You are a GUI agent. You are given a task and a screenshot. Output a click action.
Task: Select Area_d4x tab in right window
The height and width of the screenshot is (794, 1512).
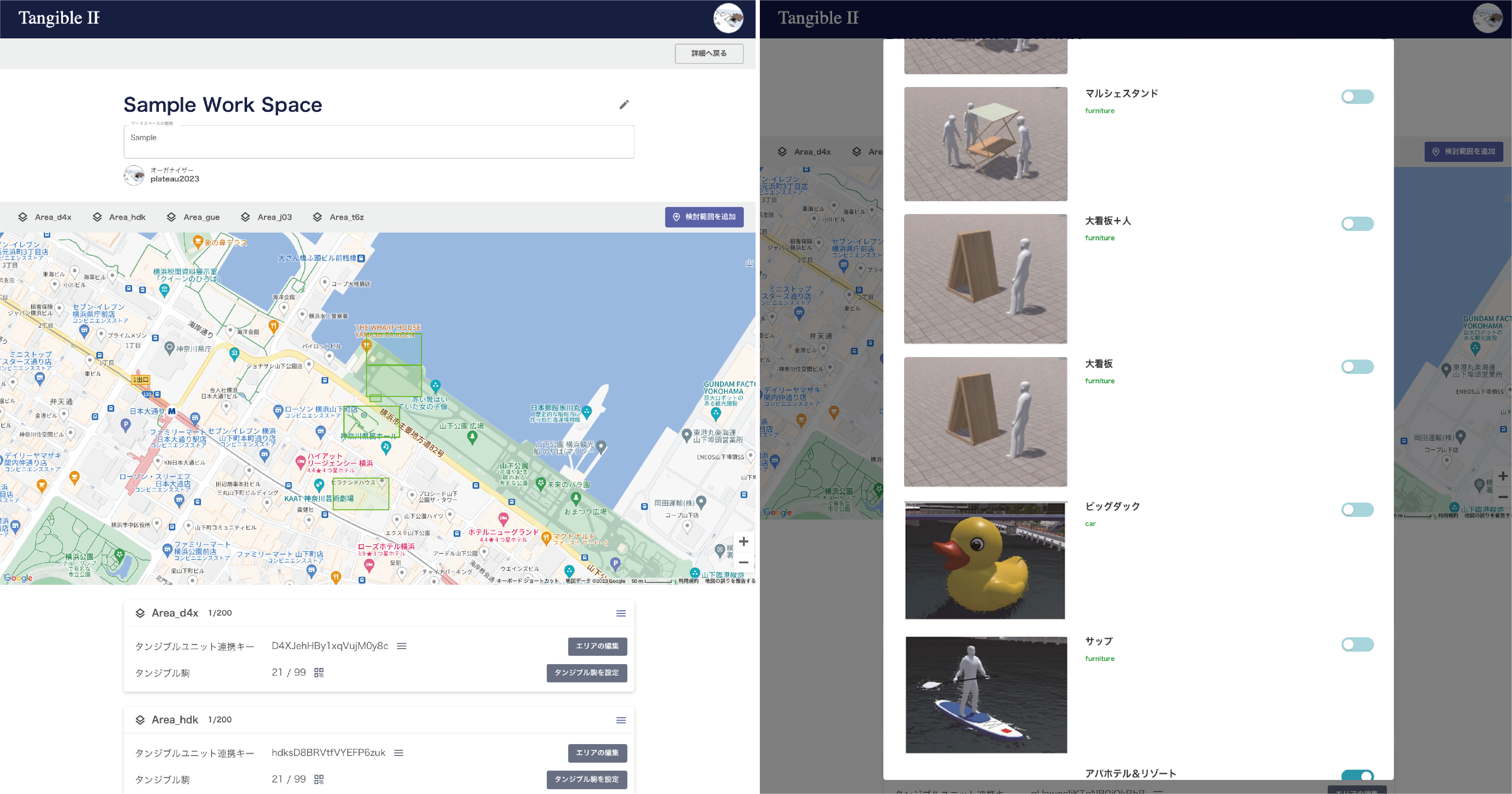pos(805,151)
